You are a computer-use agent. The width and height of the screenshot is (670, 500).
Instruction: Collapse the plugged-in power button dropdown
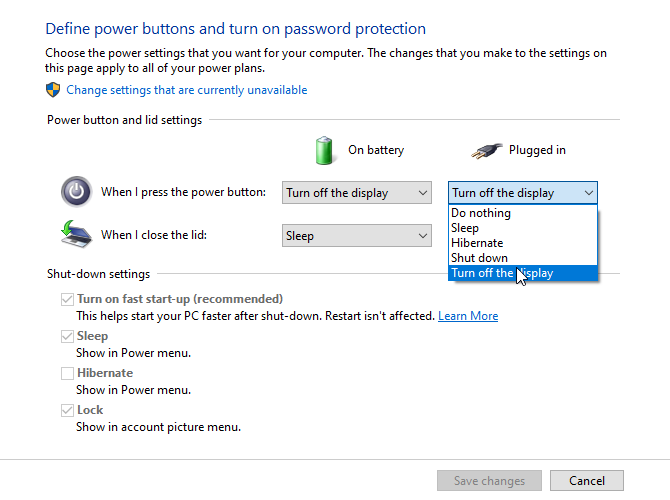tap(522, 193)
